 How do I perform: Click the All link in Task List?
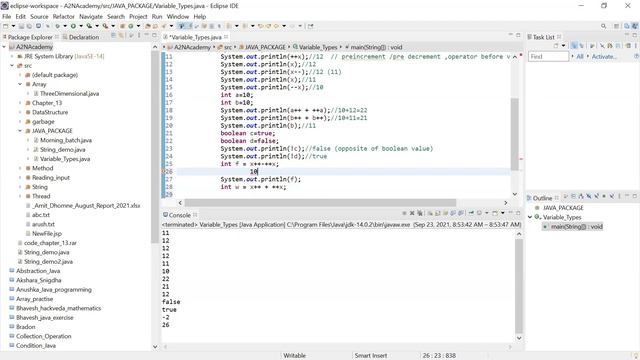click(580, 56)
